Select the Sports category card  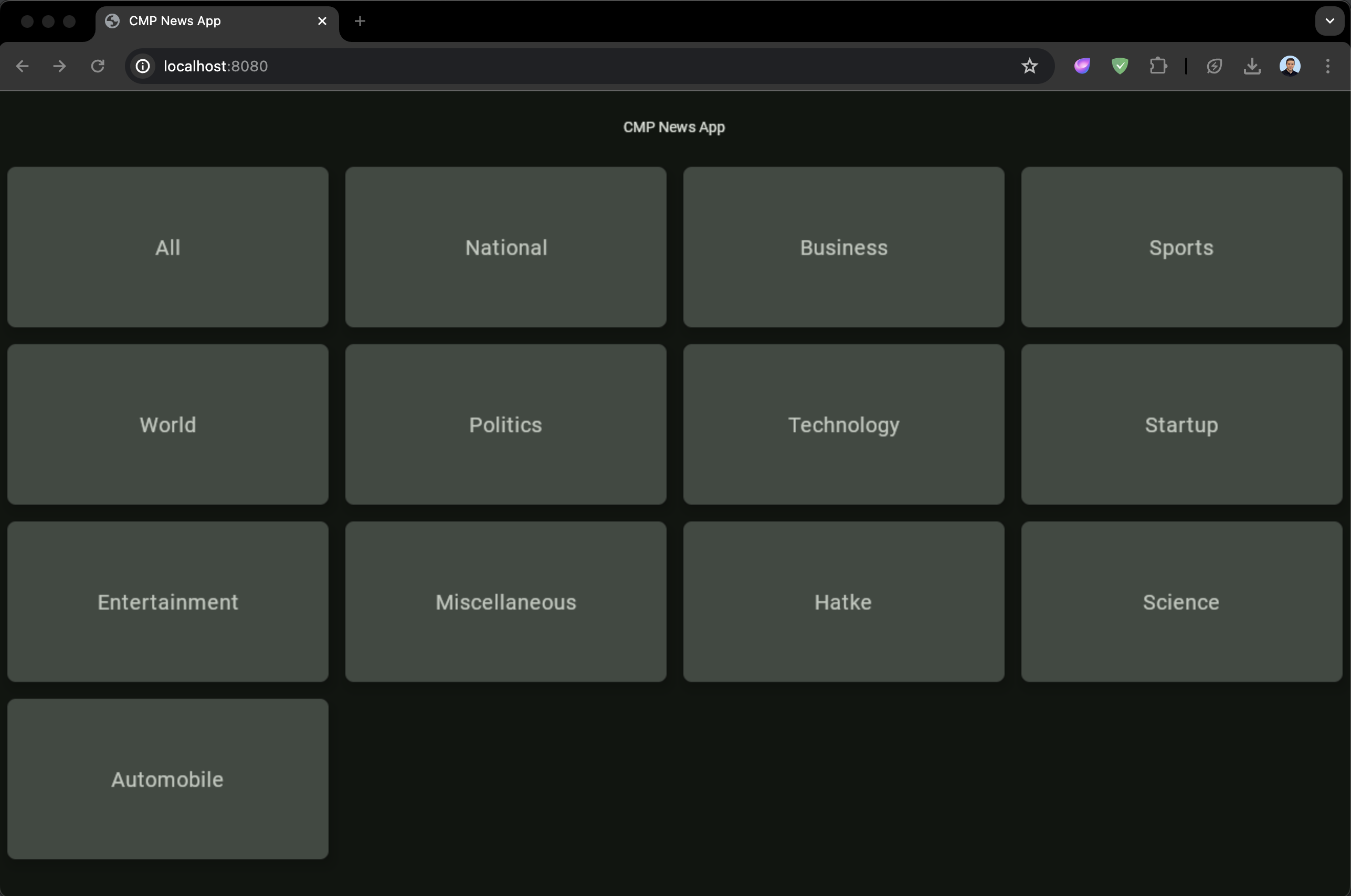[x=1181, y=248]
